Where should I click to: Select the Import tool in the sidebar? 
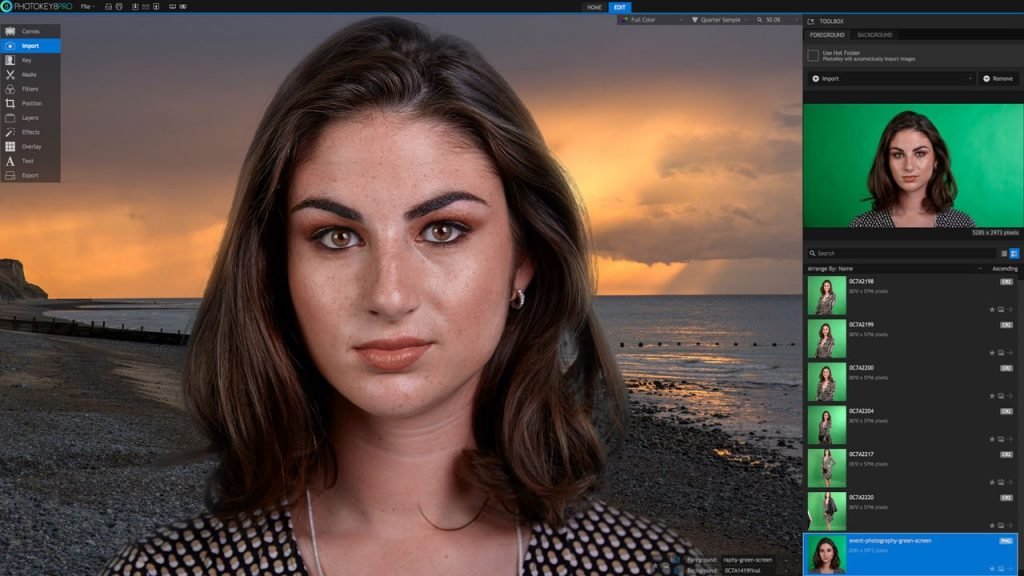click(x=30, y=46)
